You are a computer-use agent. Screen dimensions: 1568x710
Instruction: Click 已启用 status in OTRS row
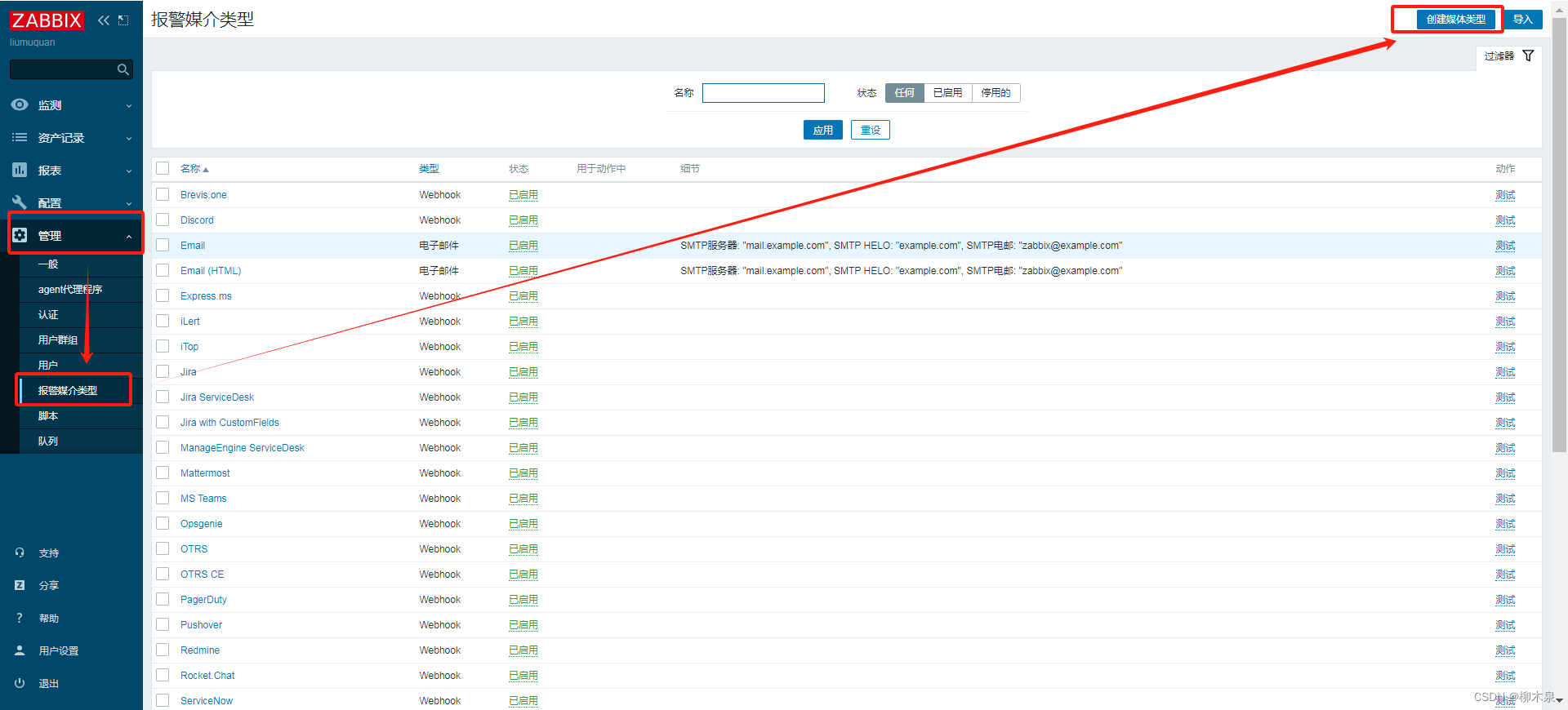click(523, 549)
